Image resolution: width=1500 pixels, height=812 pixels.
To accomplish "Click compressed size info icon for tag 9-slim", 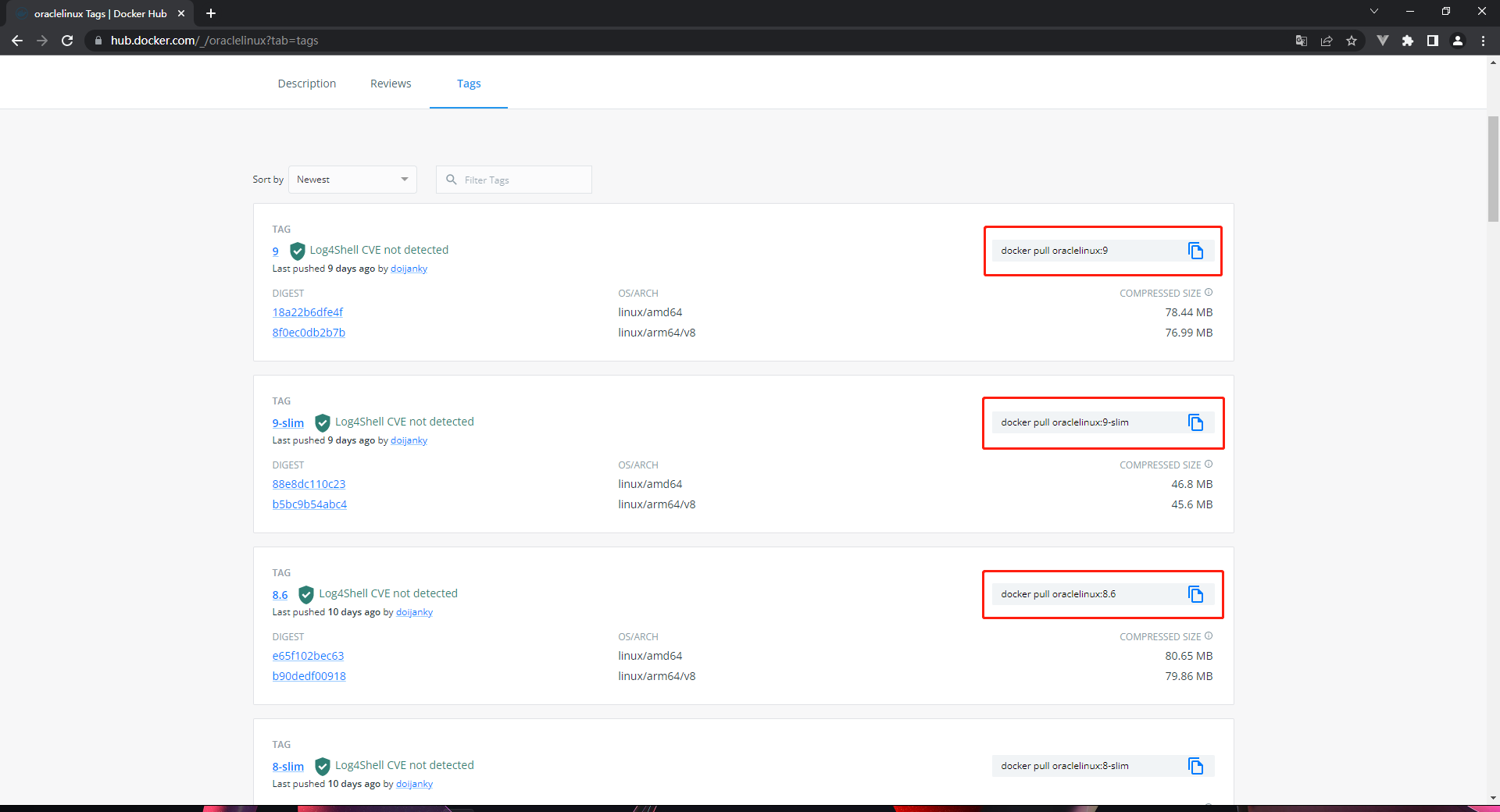I will pyautogui.click(x=1209, y=465).
